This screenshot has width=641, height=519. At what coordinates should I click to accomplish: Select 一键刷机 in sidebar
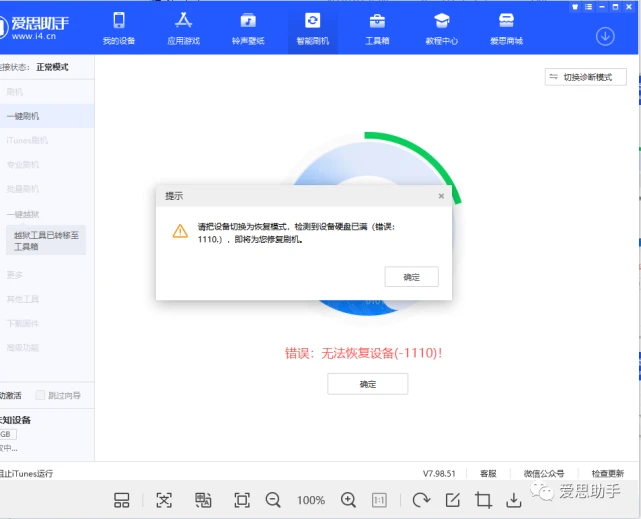coord(47,116)
